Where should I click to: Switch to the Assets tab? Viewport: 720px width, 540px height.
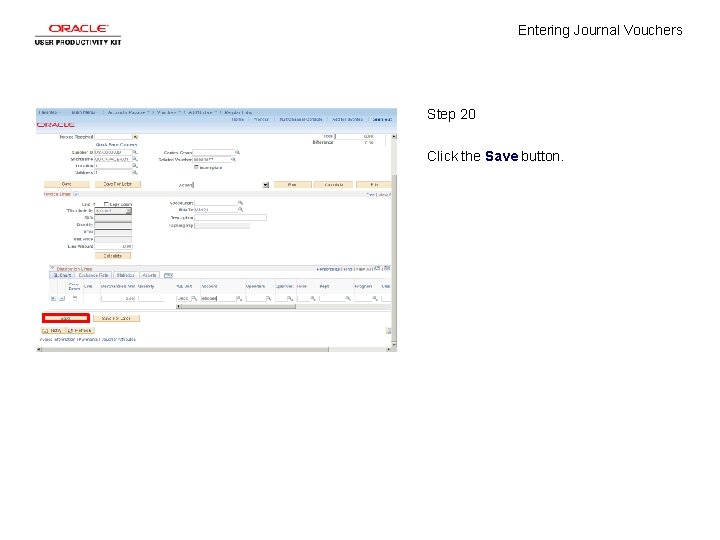click(x=149, y=275)
